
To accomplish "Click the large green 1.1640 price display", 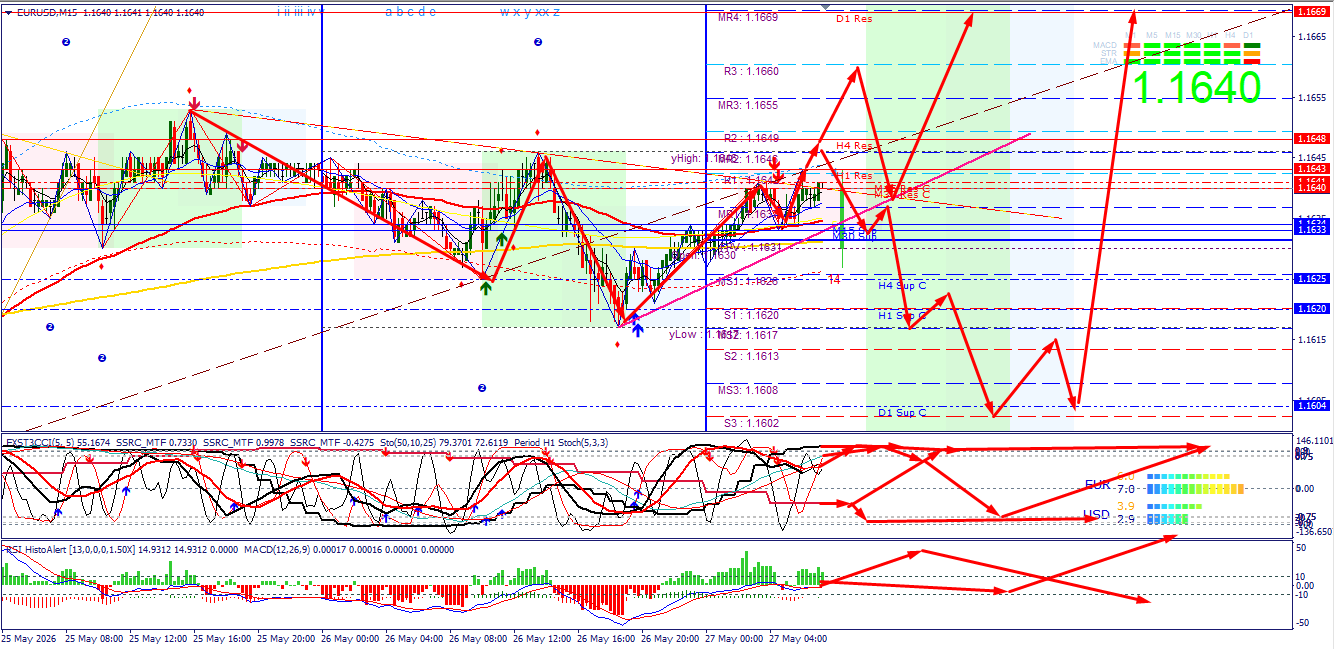I will (x=1197, y=88).
